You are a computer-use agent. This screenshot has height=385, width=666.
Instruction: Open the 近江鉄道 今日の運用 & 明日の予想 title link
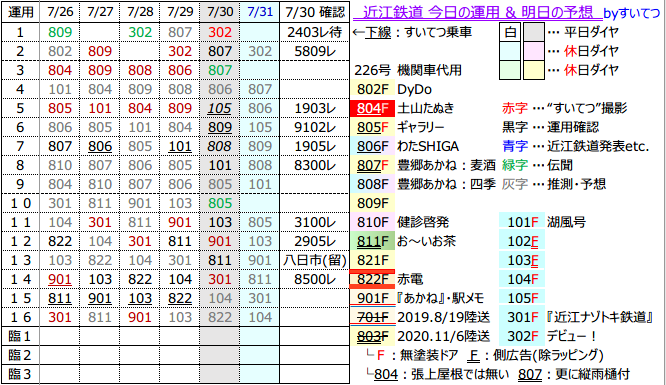478,13
